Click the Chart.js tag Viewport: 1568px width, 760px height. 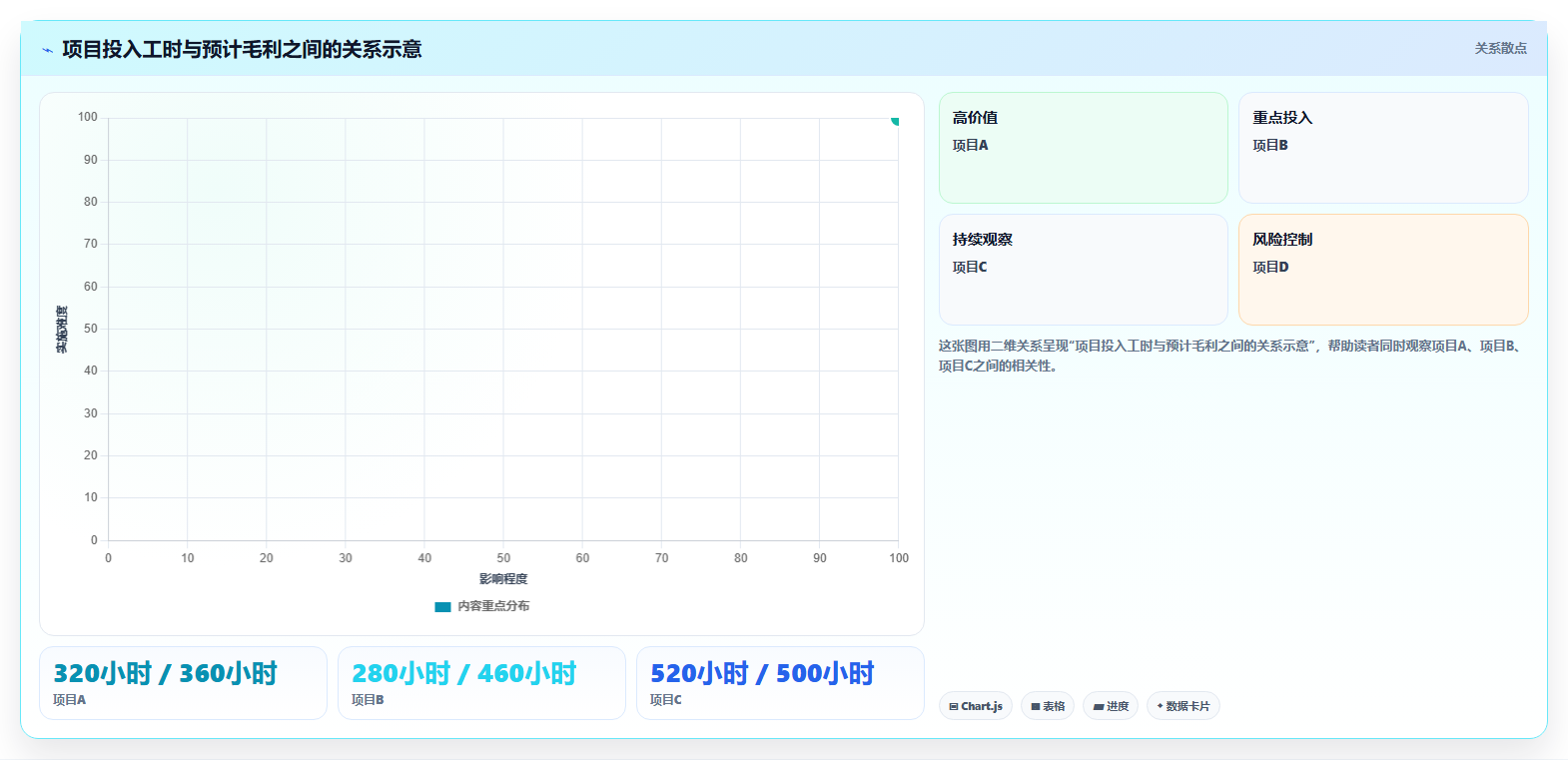[976, 706]
